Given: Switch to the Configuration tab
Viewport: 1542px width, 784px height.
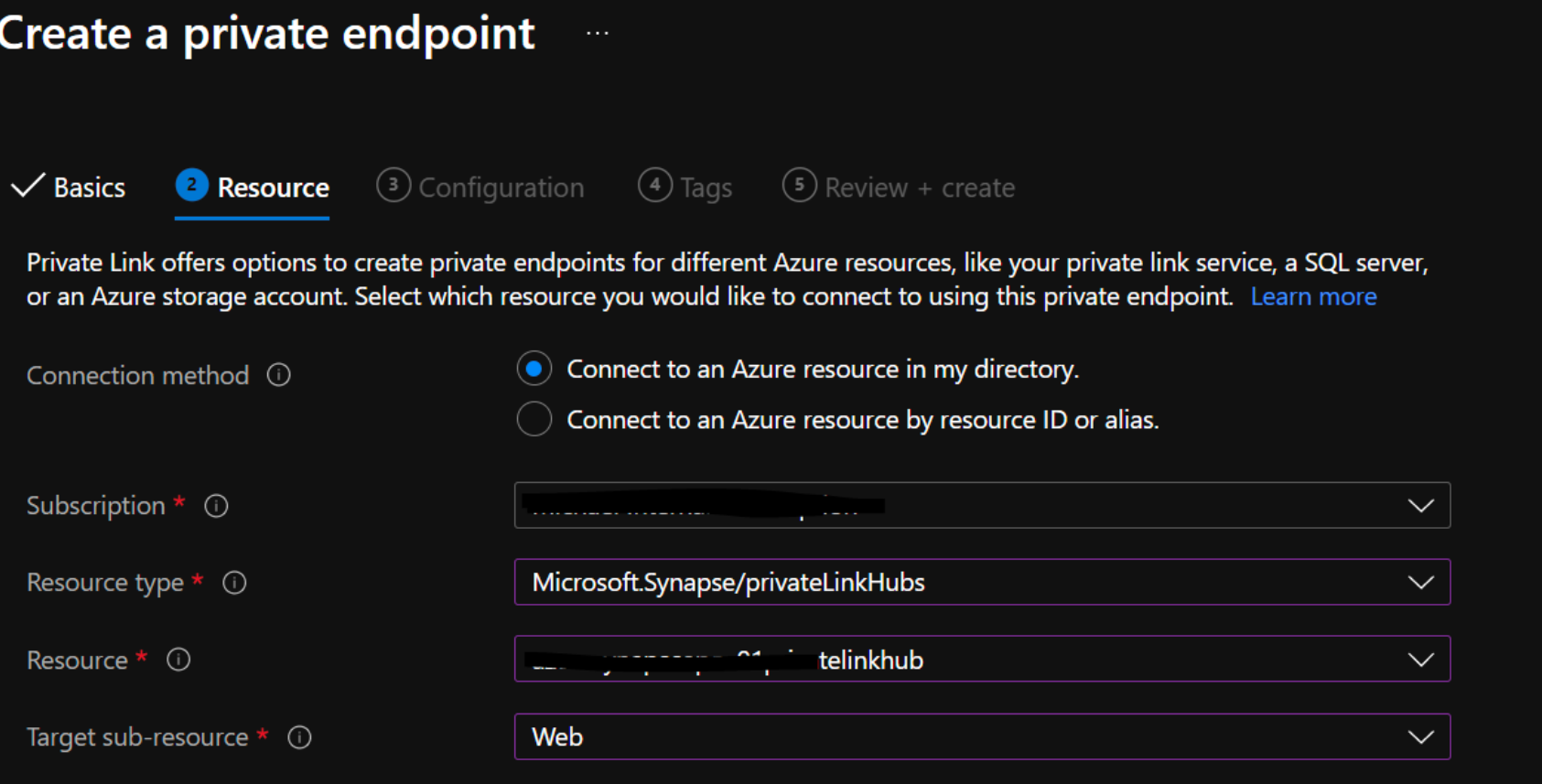Looking at the screenshot, I should (x=501, y=188).
